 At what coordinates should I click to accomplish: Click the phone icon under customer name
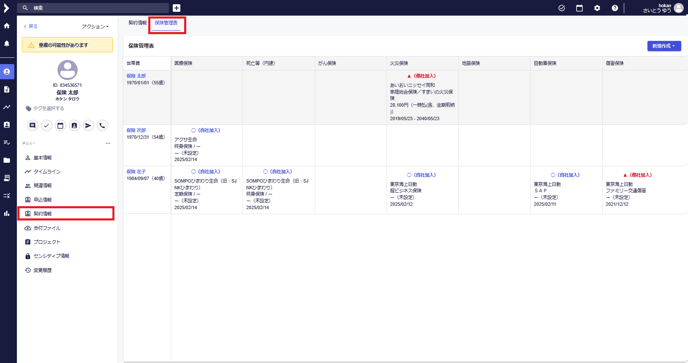tap(102, 126)
